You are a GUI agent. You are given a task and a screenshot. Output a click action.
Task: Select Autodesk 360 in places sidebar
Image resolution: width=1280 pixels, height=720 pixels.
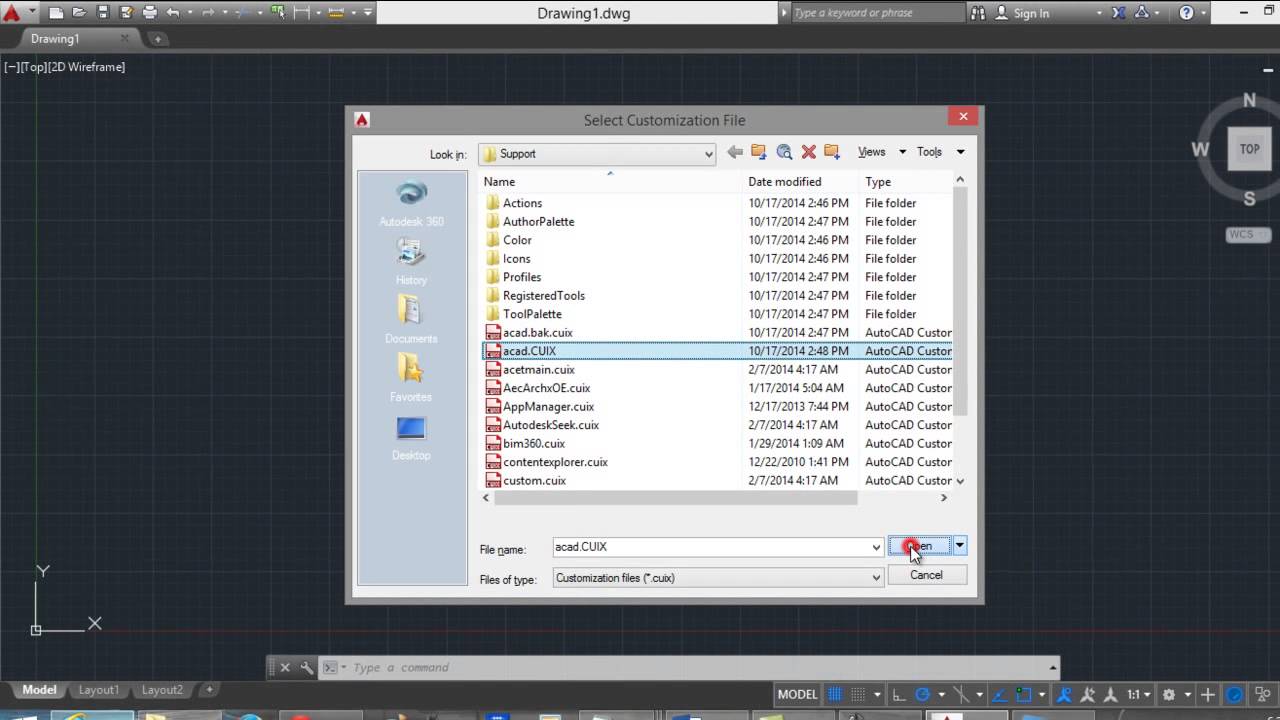(412, 203)
